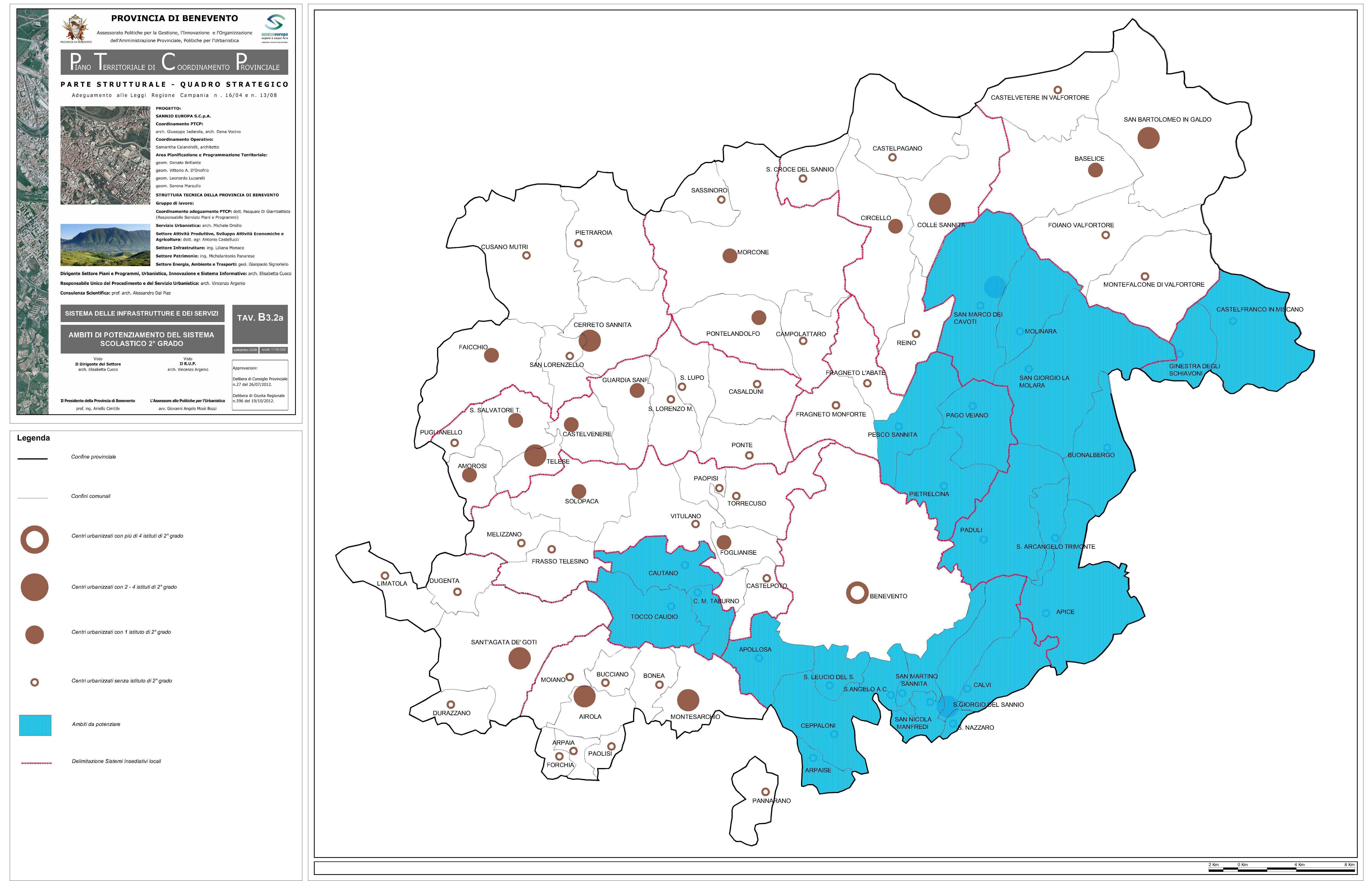Image resolution: width=1372 pixels, height=881 pixels.
Task: Click the Pontelandolfo brown dot marker
Action: [759, 318]
